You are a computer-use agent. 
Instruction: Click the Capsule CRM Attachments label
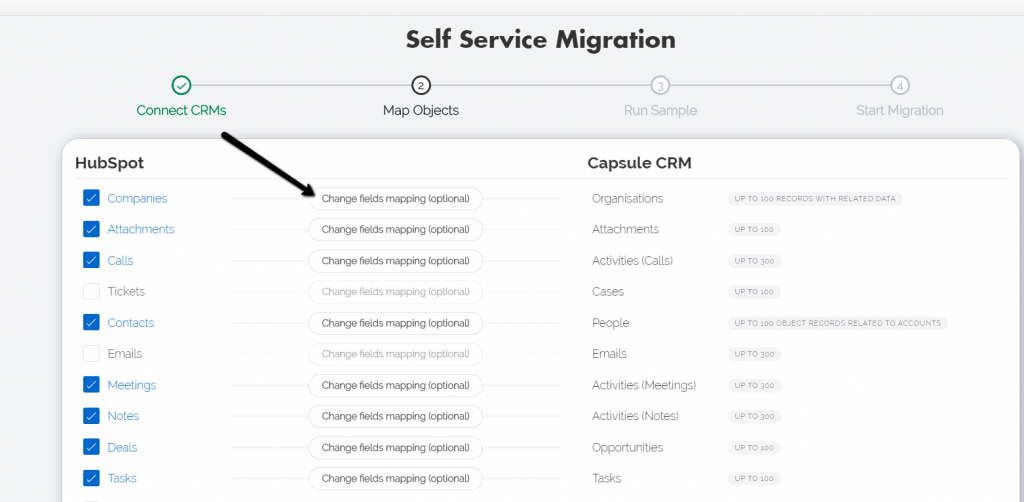pos(626,229)
